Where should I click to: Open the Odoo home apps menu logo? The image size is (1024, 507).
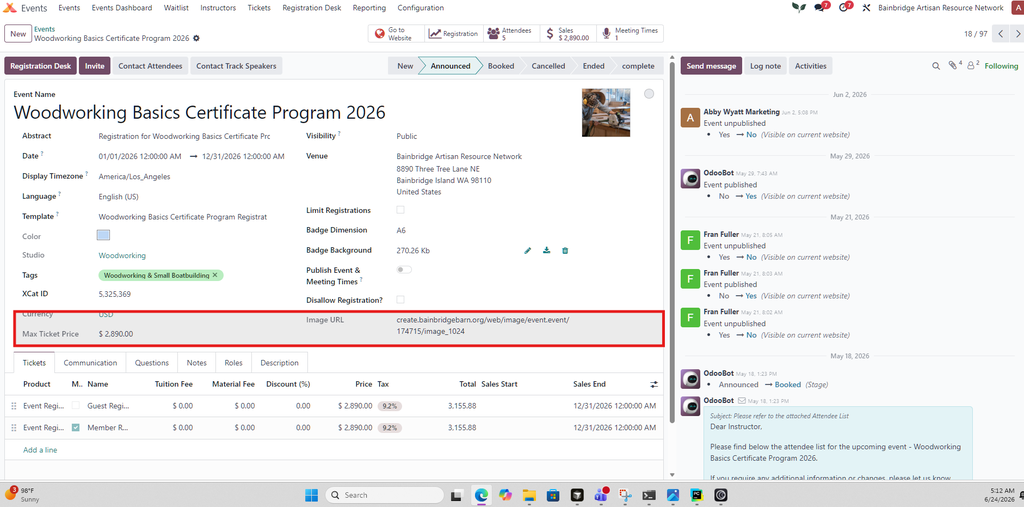click(x=10, y=8)
